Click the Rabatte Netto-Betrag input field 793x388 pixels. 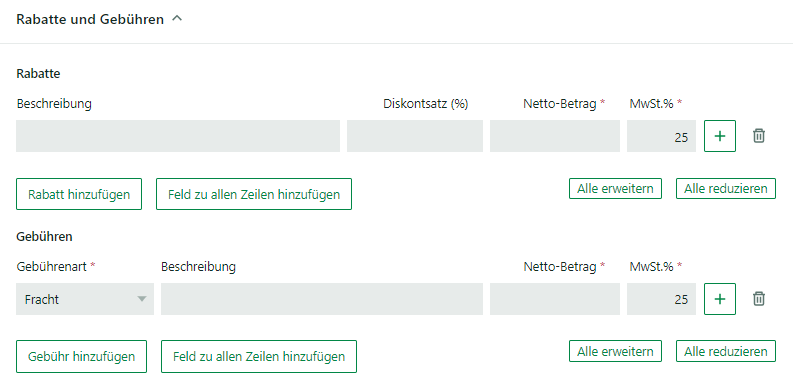tap(555, 136)
